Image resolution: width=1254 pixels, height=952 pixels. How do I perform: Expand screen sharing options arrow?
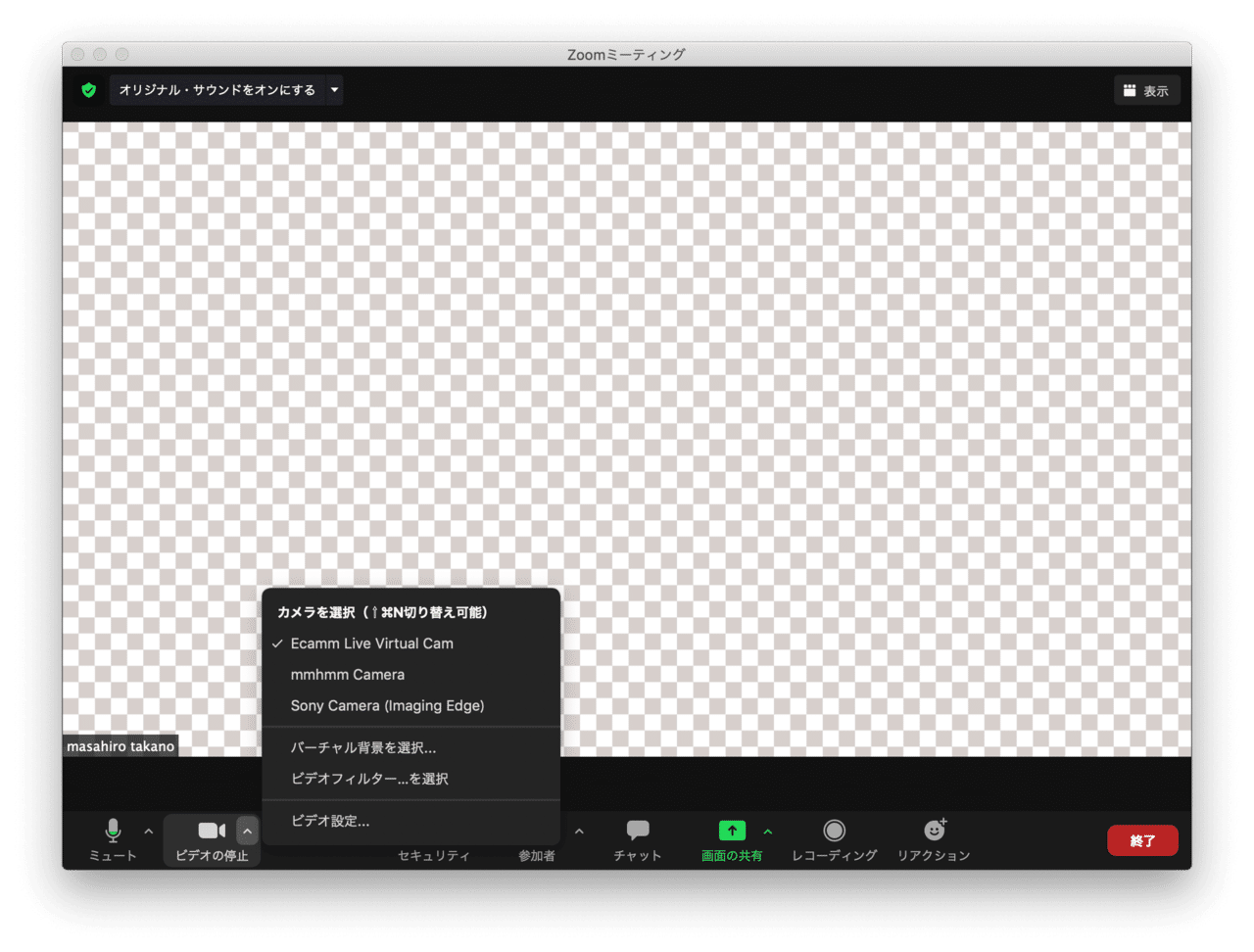point(768,832)
